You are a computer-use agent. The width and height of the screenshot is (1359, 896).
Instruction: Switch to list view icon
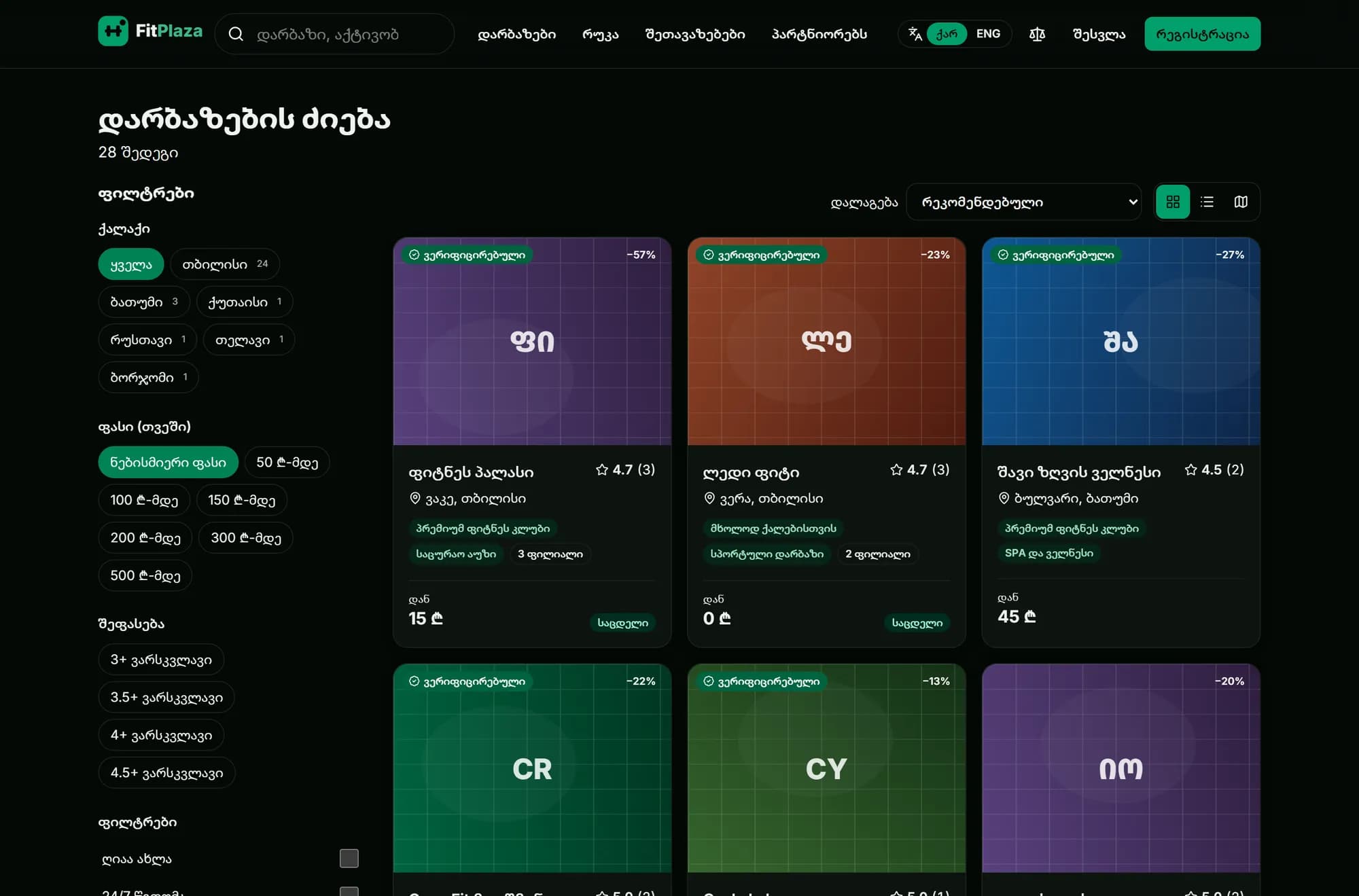tap(1207, 202)
